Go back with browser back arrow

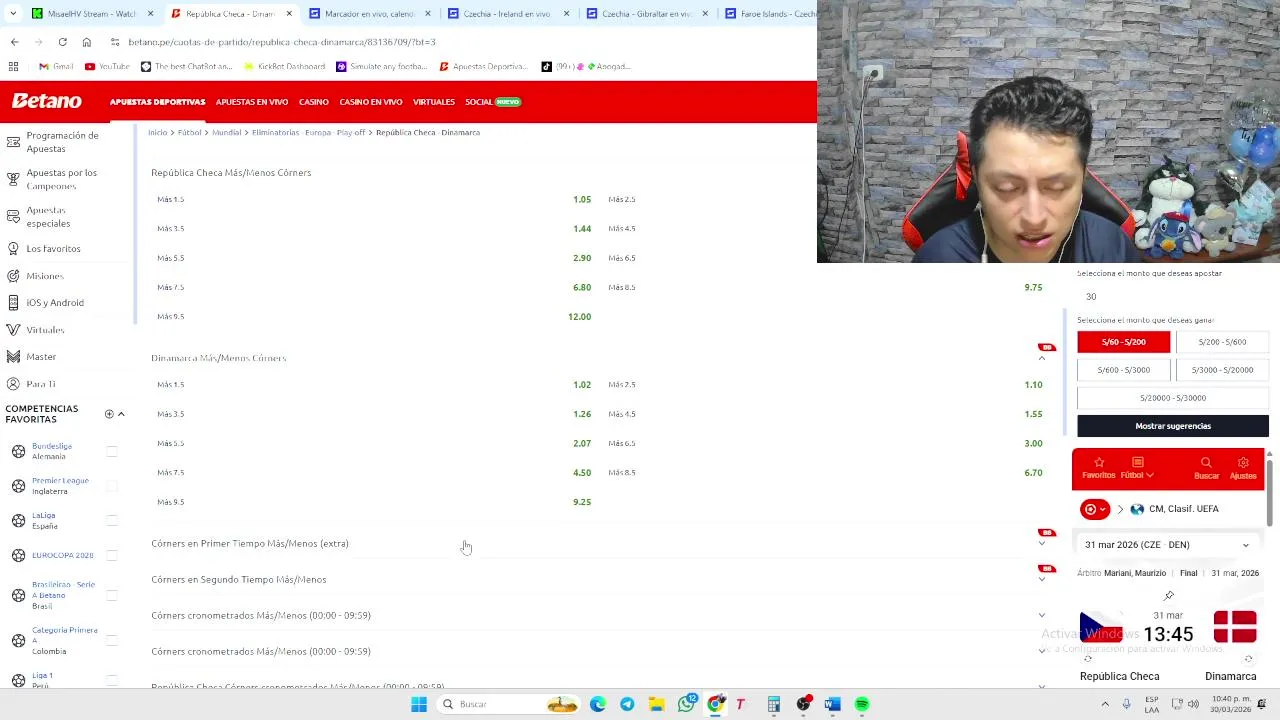[x=14, y=42]
